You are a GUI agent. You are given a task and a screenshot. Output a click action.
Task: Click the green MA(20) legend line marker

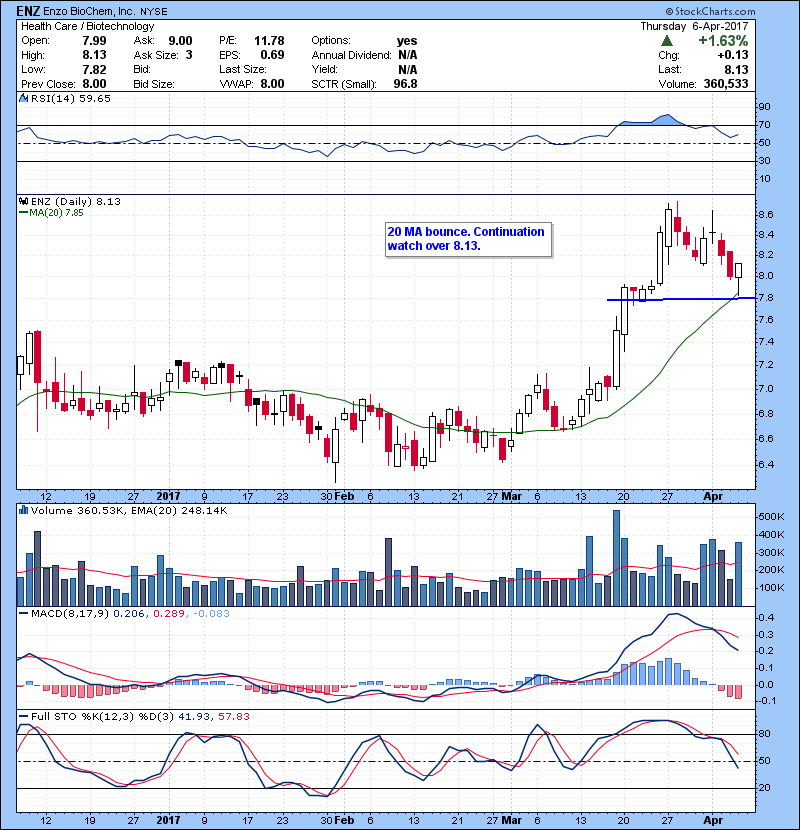pyautogui.click(x=23, y=213)
